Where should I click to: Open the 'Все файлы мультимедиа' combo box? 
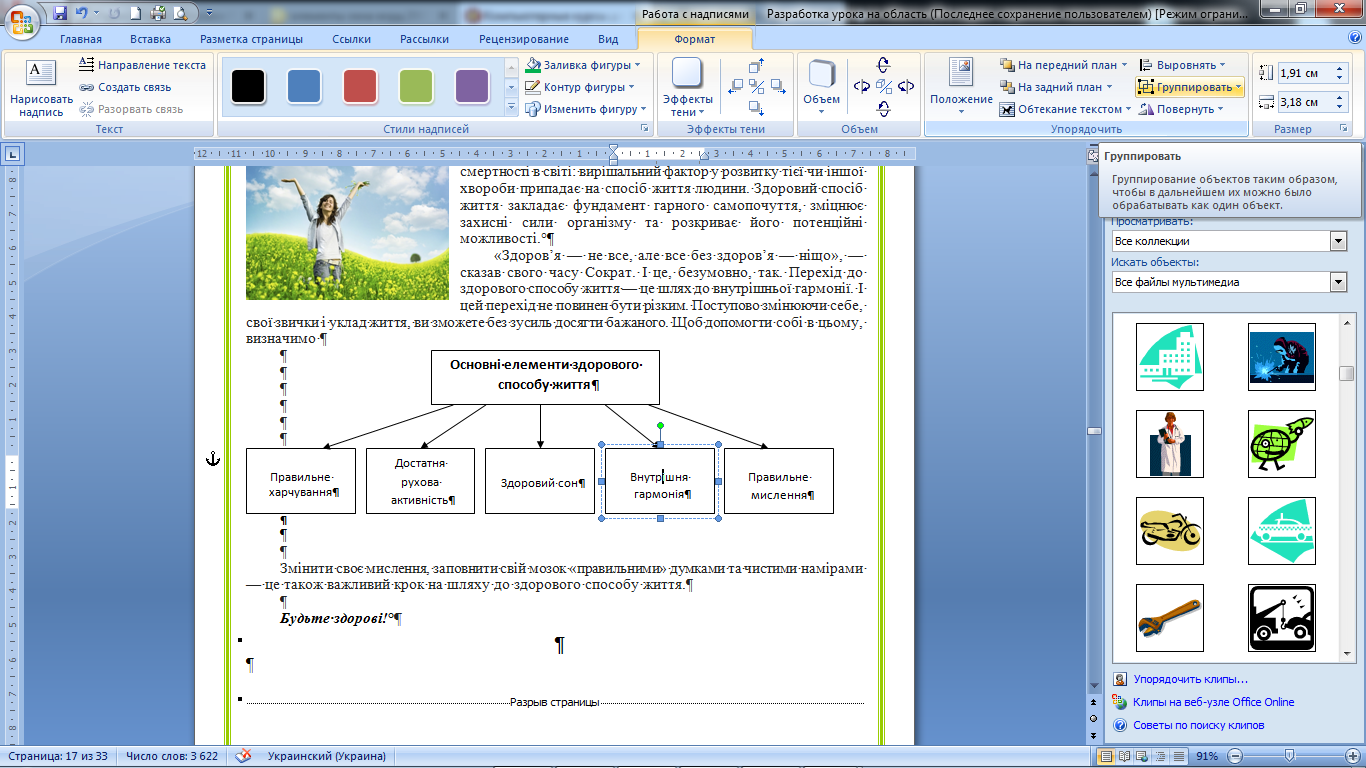tap(1229, 282)
